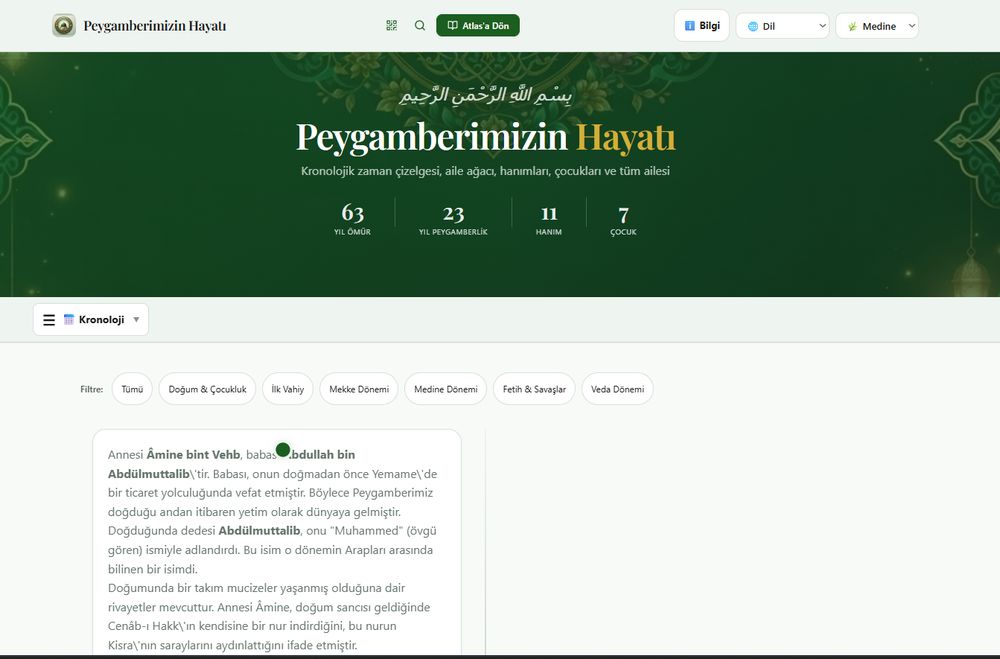Open the QR code icon
1000x659 pixels.
tap(392, 26)
